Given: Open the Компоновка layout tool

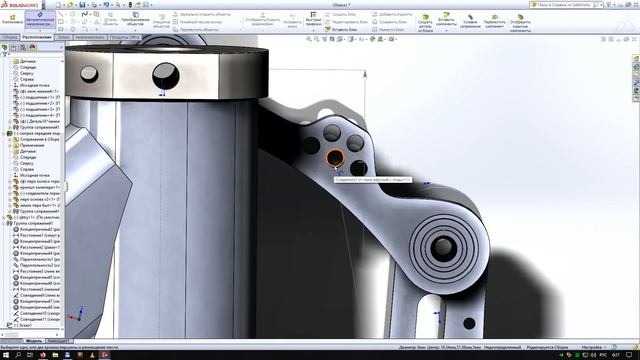Looking at the screenshot, I should click(12, 19).
